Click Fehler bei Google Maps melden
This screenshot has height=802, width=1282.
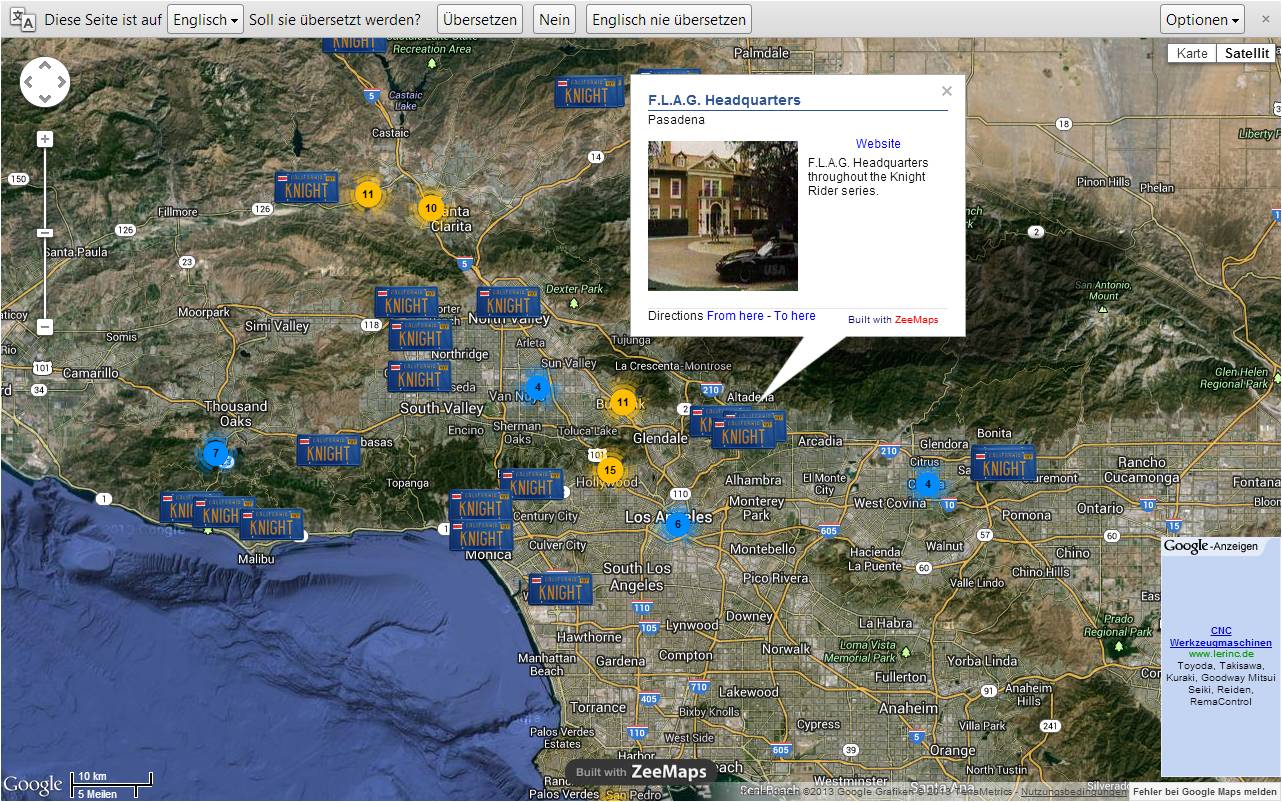click(1204, 791)
